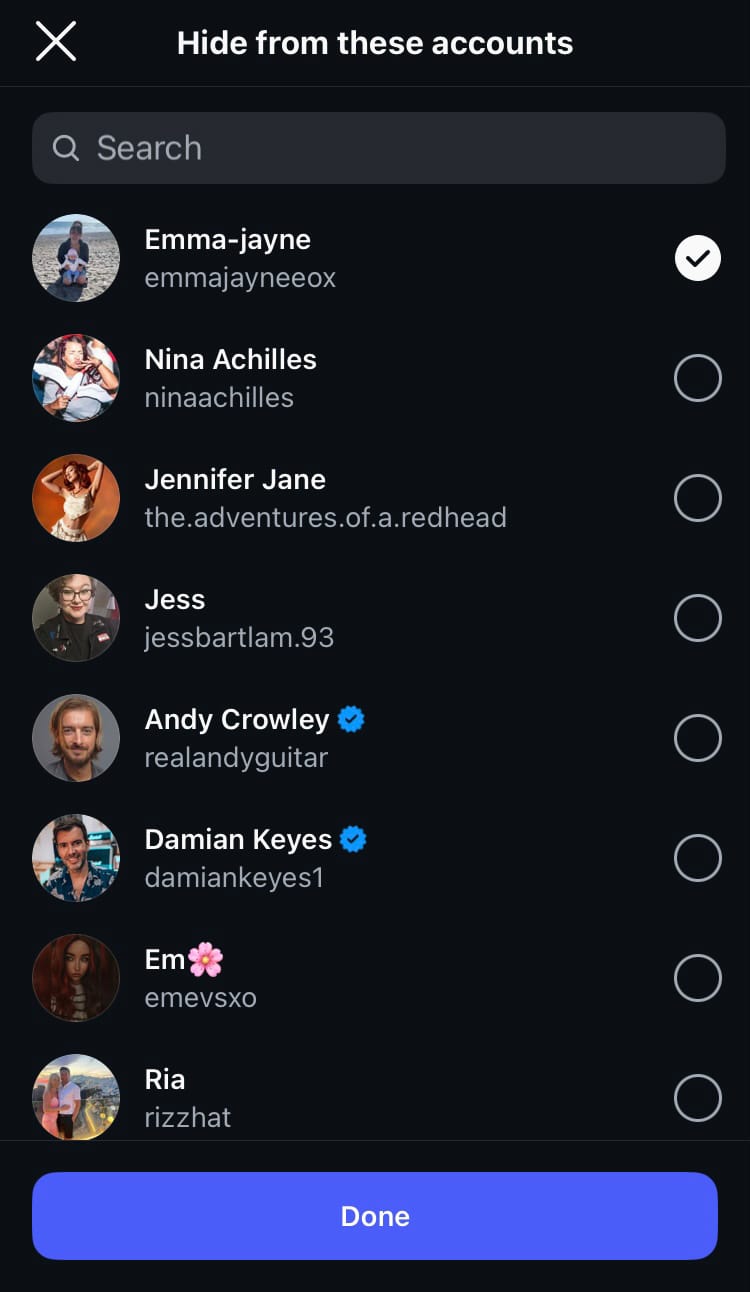Screen dimensions: 750x1292
Task: Tap the avatar for jessbartlam.93
Action: click(x=76, y=618)
